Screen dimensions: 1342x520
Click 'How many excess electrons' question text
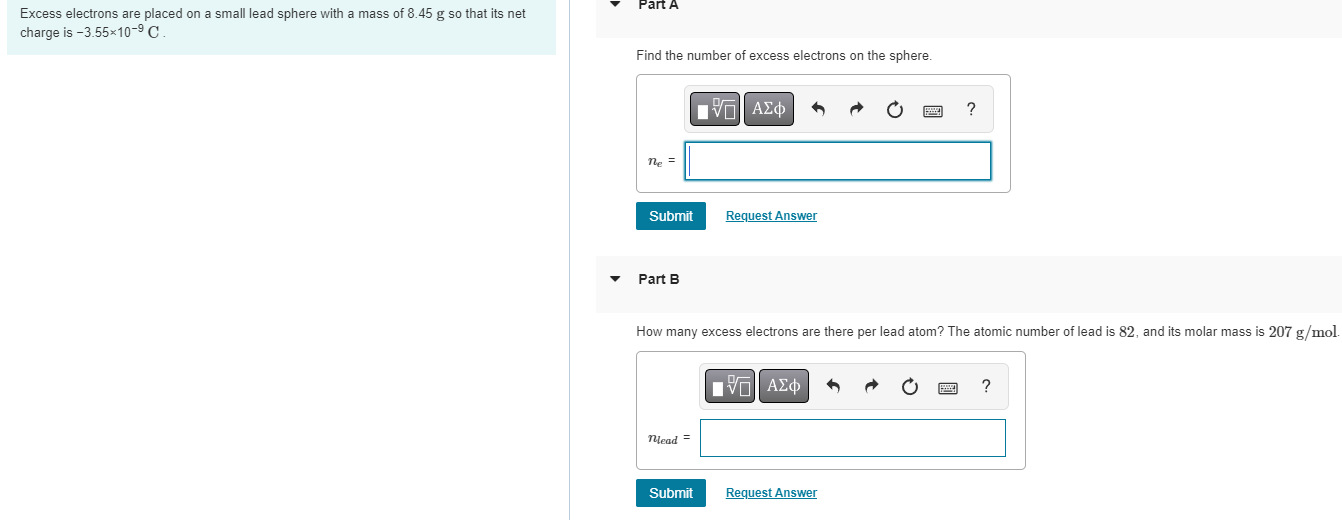tap(988, 332)
